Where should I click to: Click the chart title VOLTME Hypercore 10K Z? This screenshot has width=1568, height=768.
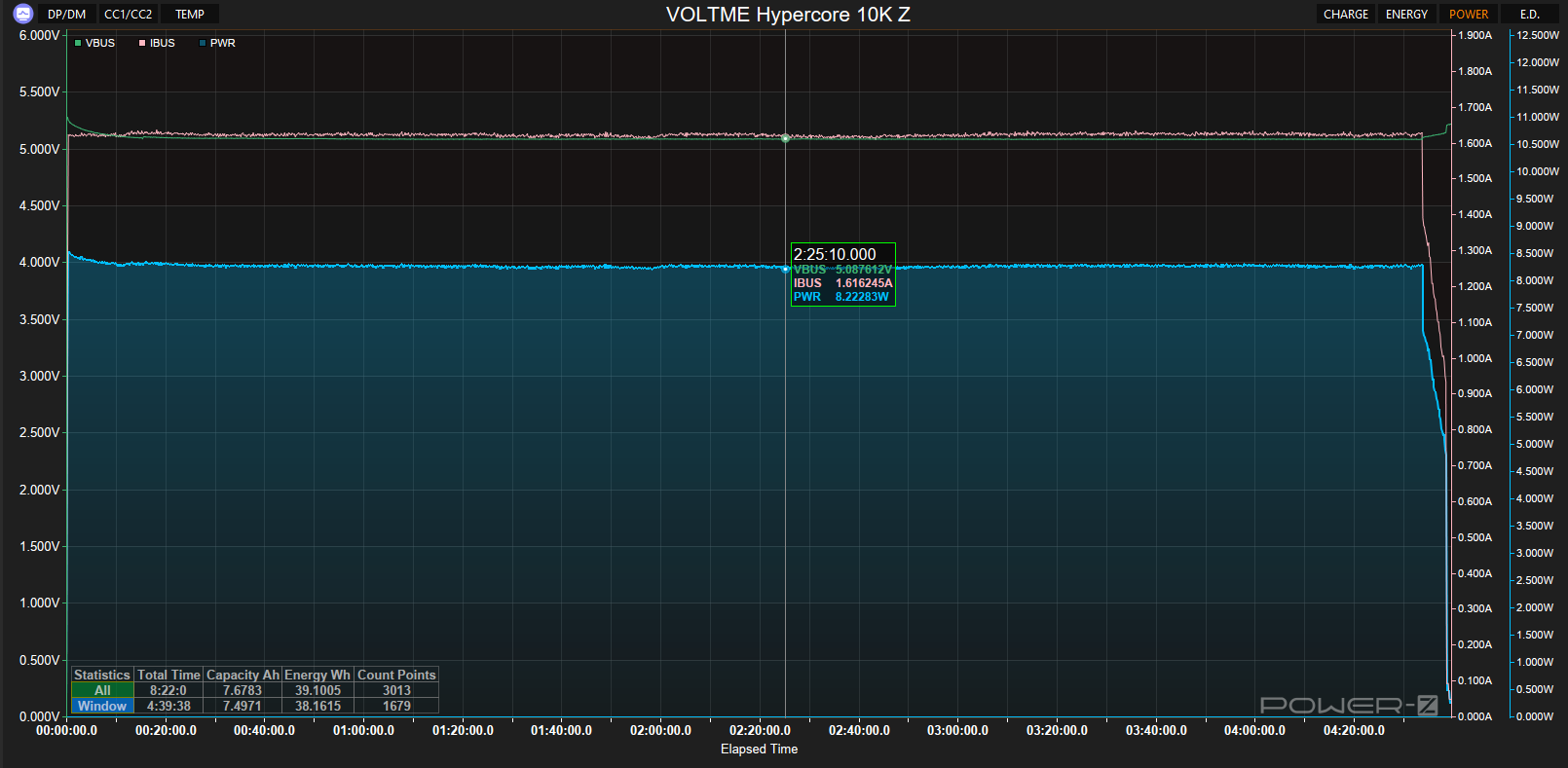[788, 15]
